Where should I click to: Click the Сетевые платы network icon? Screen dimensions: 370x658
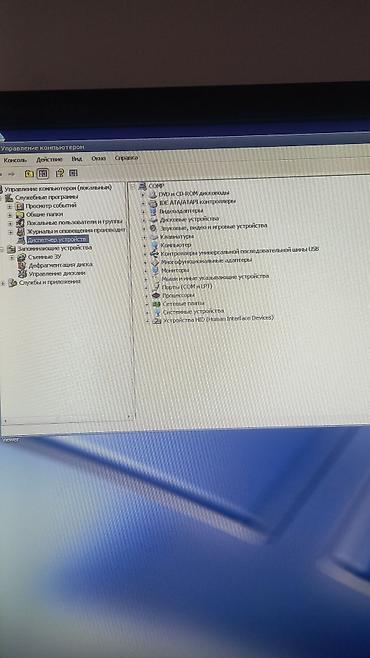156,304
